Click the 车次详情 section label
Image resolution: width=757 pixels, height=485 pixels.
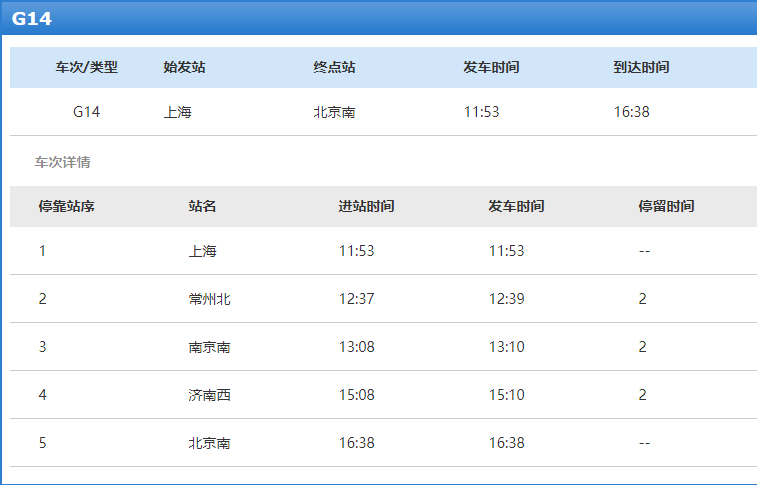62,162
